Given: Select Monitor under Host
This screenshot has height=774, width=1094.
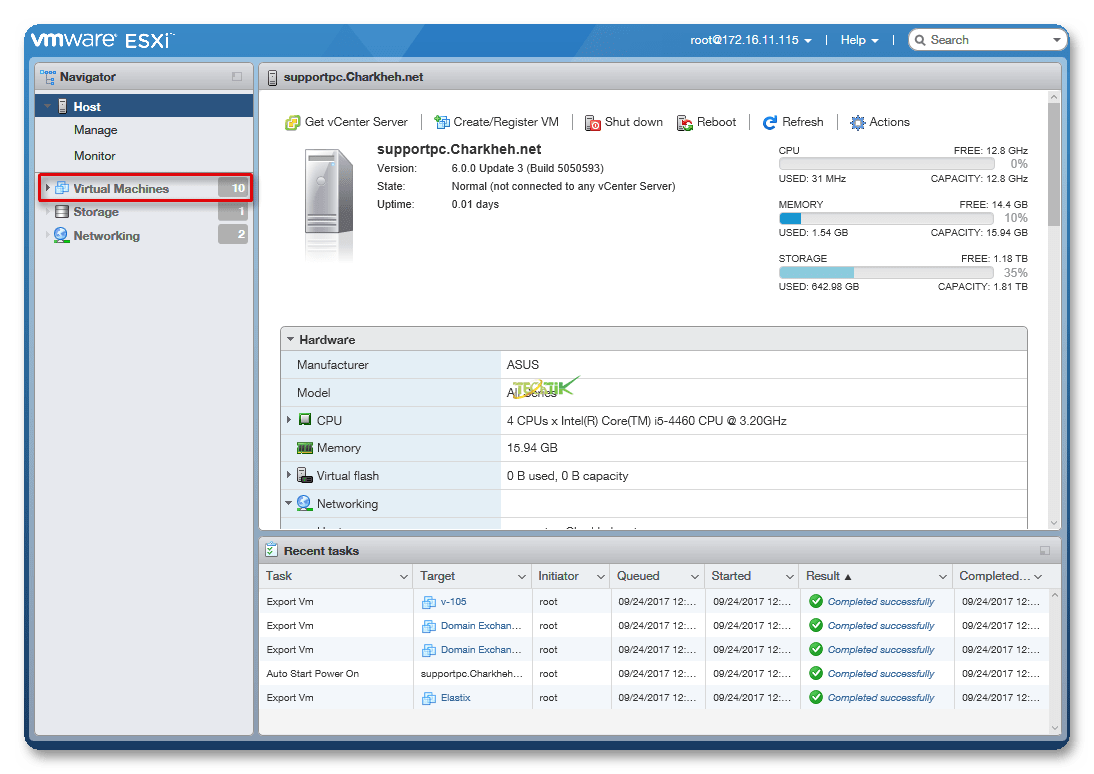Looking at the screenshot, I should click(x=95, y=156).
